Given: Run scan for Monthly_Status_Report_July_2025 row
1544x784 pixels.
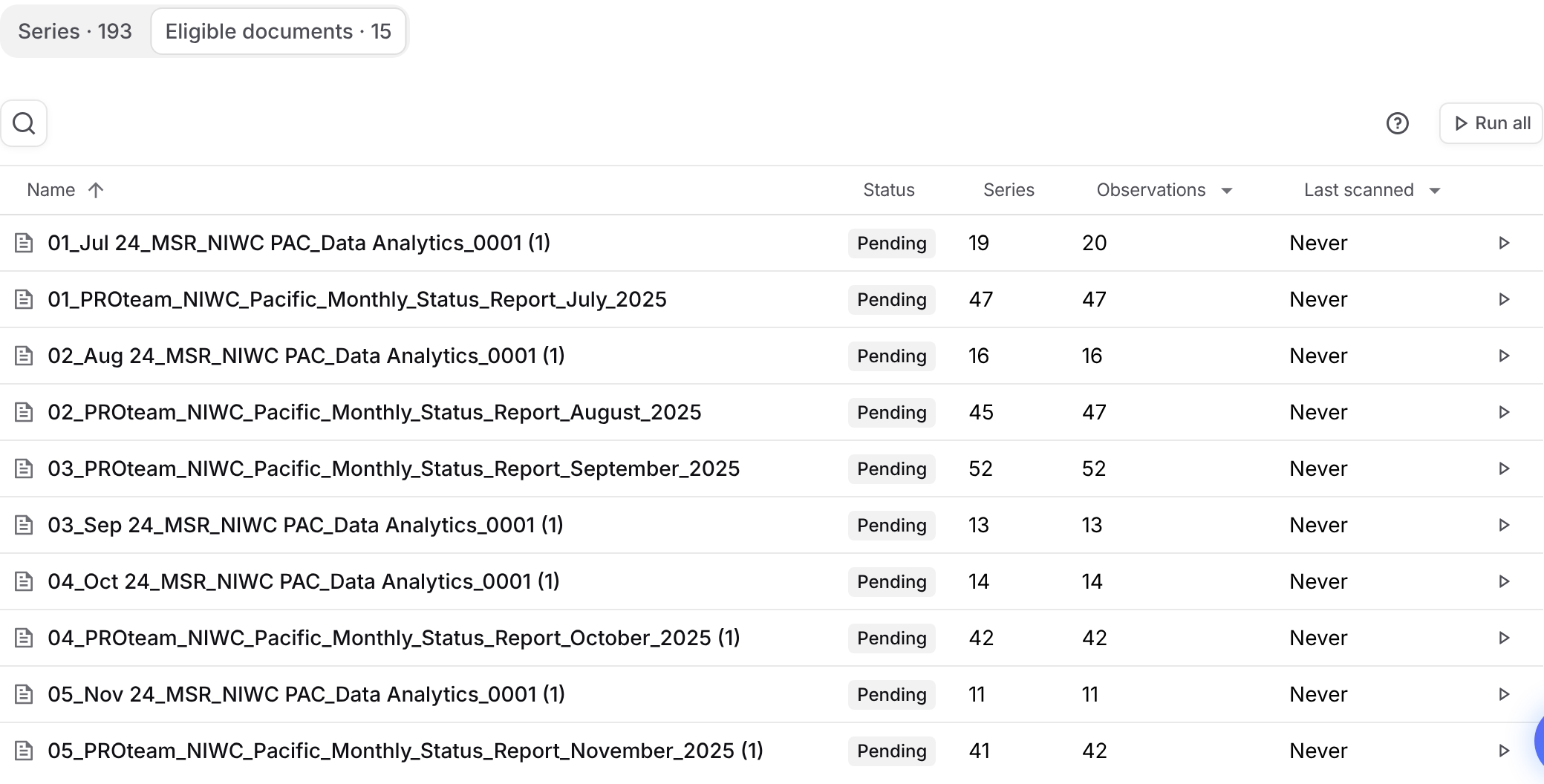Looking at the screenshot, I should pos(1504,299).
